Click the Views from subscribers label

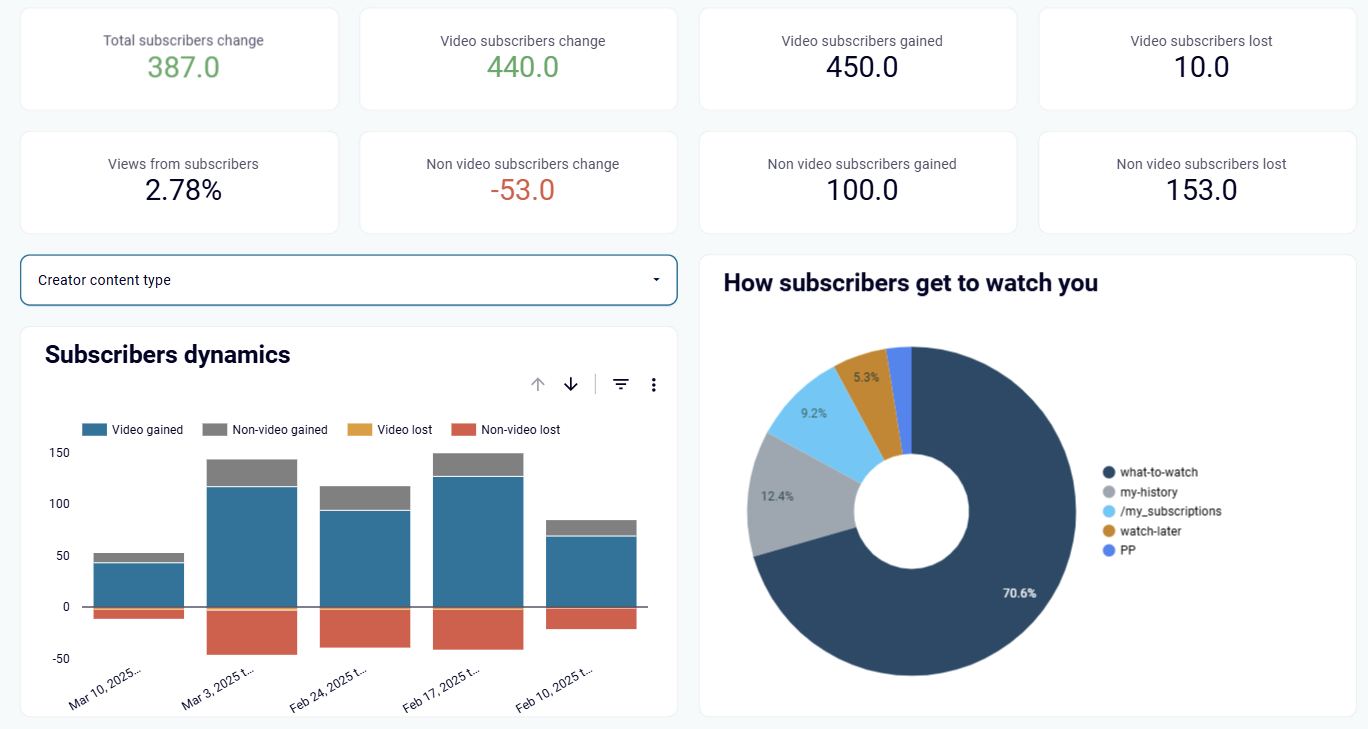tap(183, 164)
